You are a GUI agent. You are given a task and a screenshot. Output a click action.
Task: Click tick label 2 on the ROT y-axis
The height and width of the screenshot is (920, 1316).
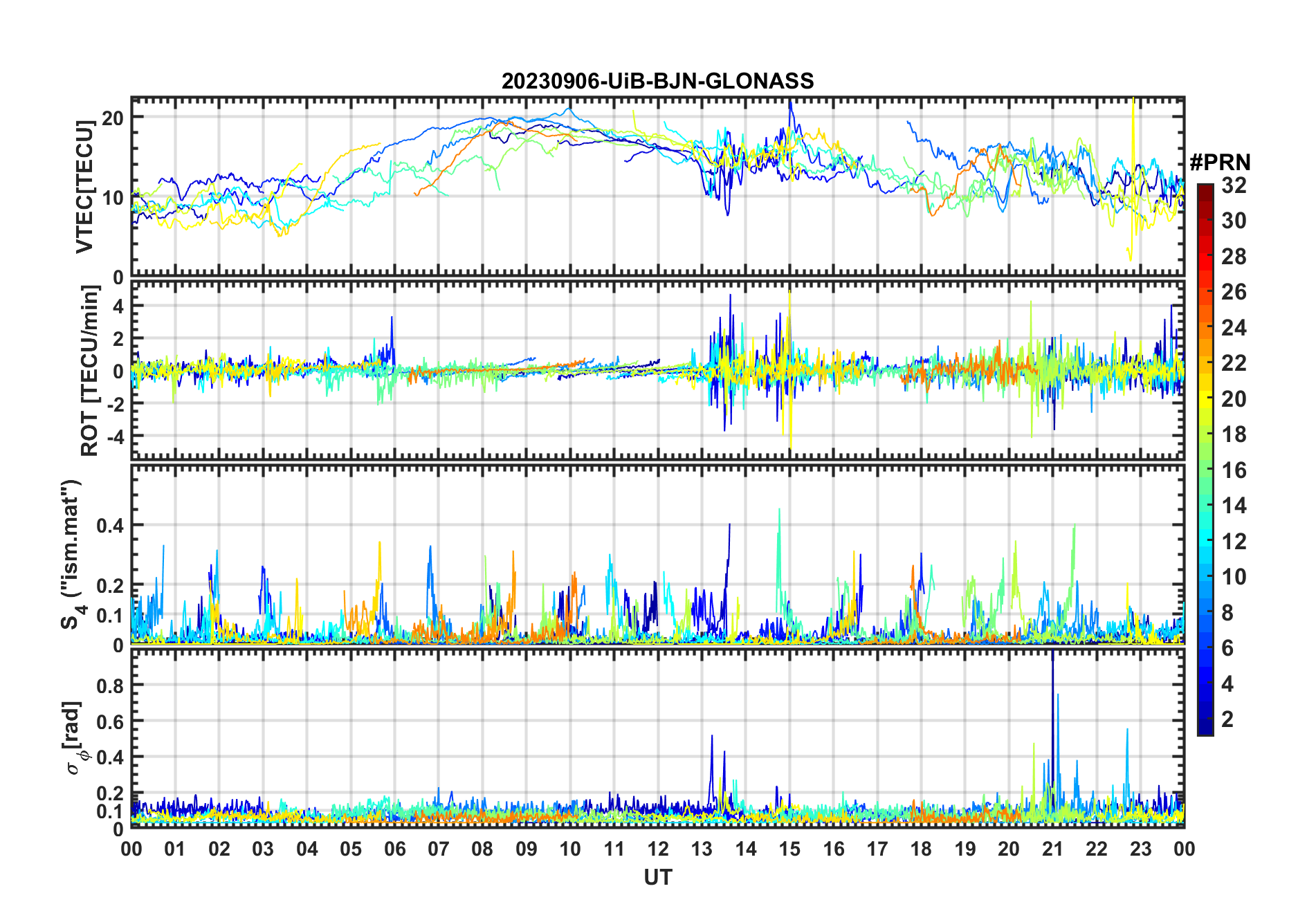click(118, 338)
